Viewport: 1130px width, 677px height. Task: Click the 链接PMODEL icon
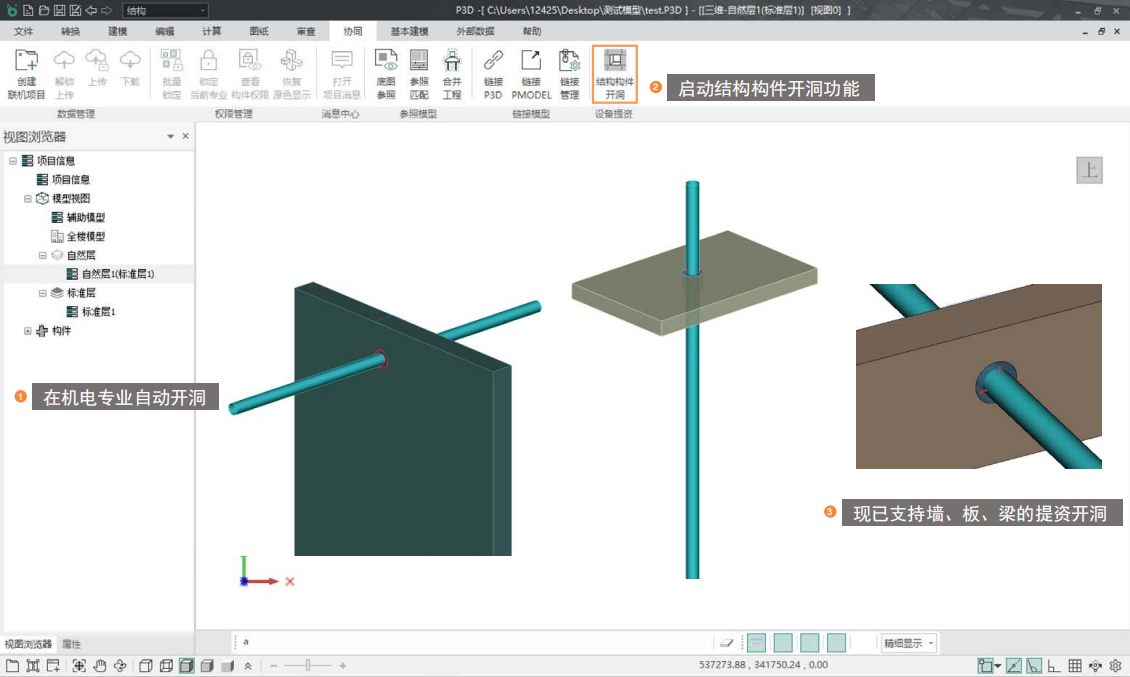coord(531,74)
